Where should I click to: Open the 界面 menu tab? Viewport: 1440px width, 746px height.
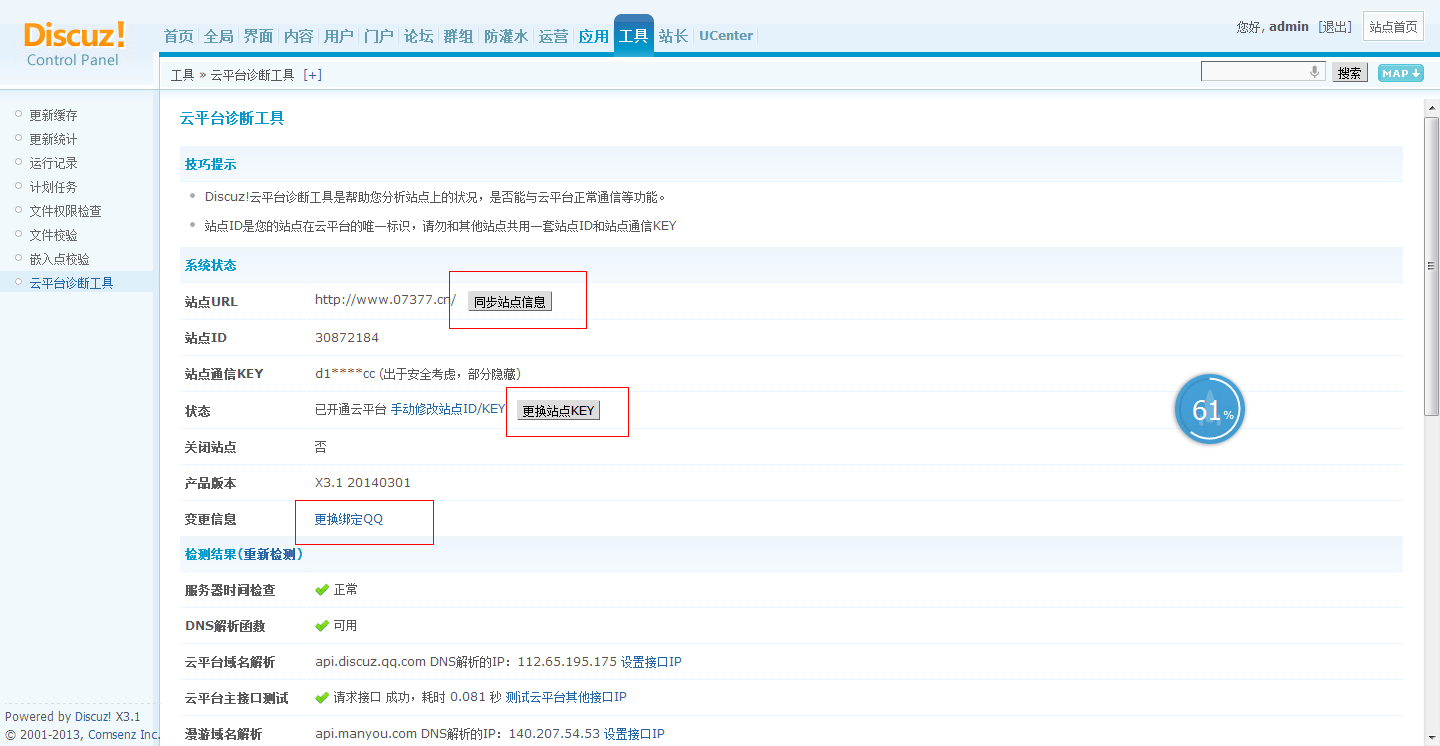[258, 36]
